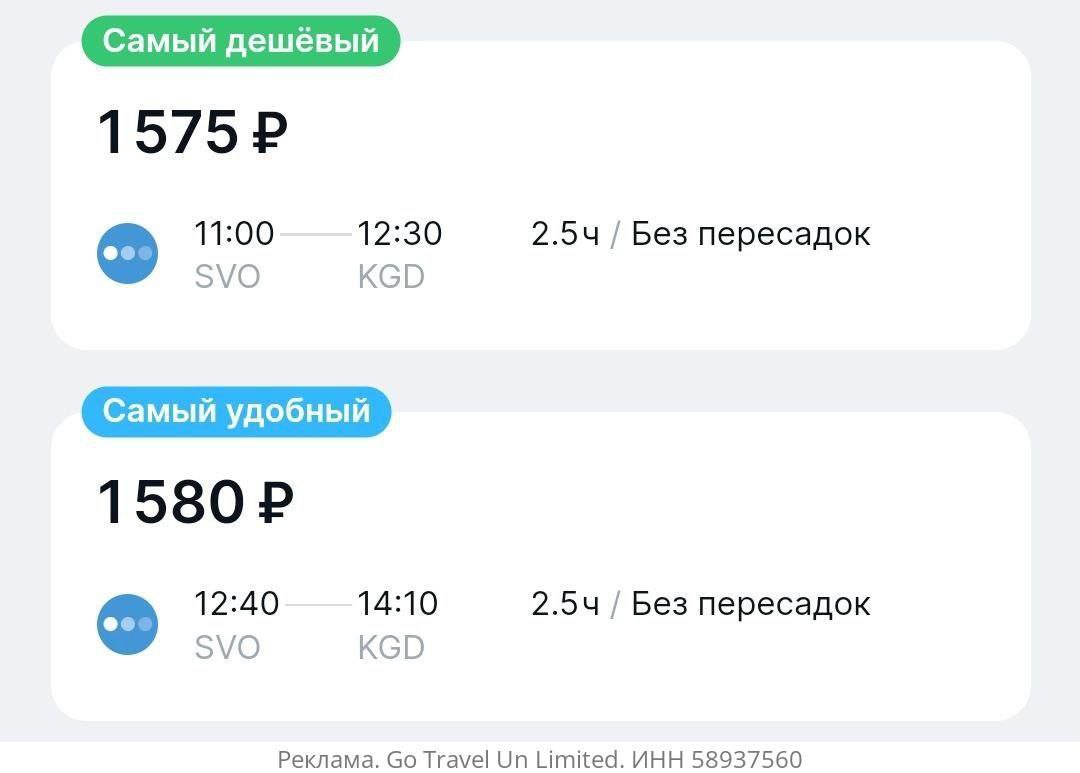The width and height of the screenshot is (1080, 773).
Task: Click the 2.5 ч duration on the cheapest flight
Action: [565, 234]
